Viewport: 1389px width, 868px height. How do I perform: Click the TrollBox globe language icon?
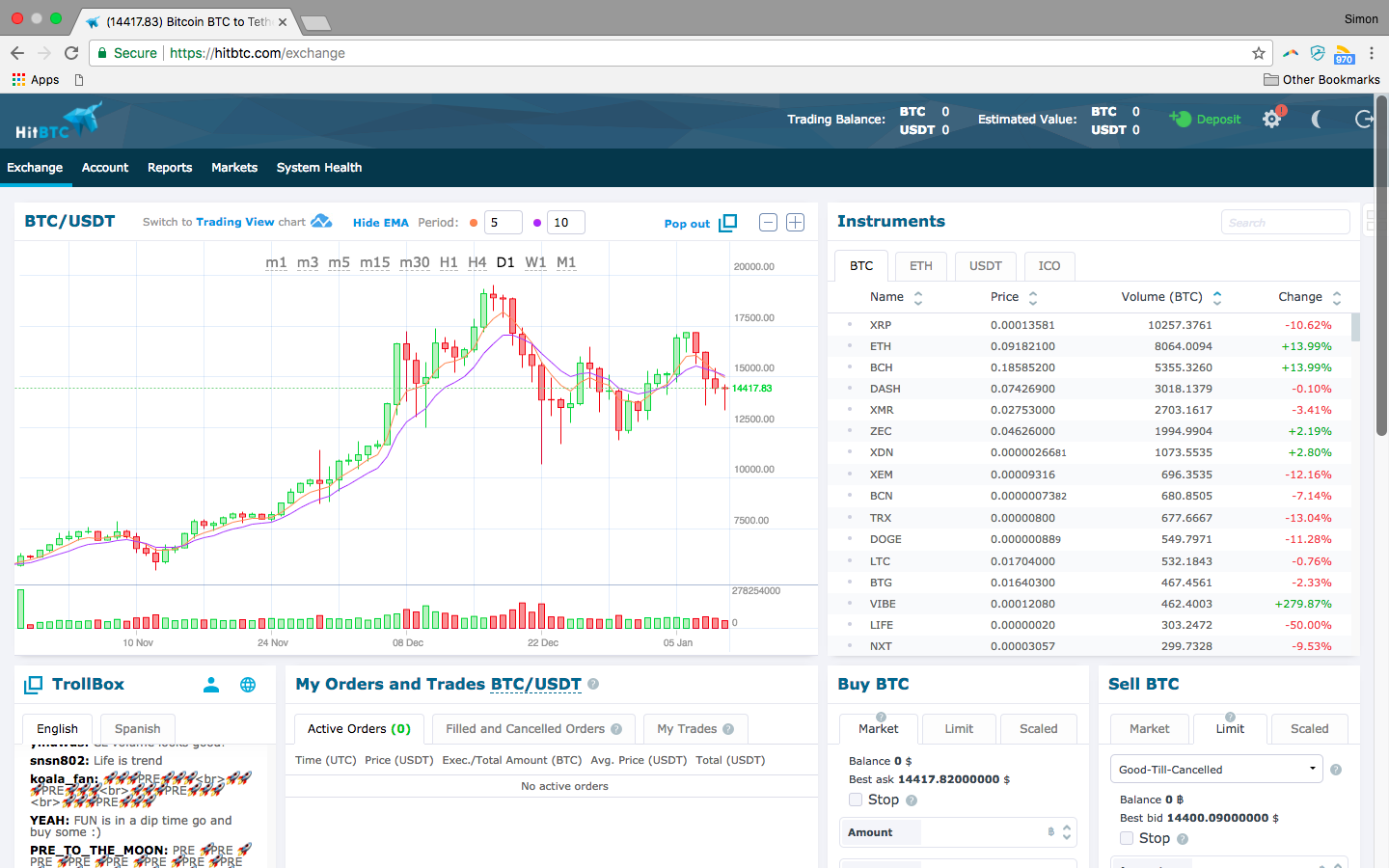pyautogui.click(x=248, y=685)
